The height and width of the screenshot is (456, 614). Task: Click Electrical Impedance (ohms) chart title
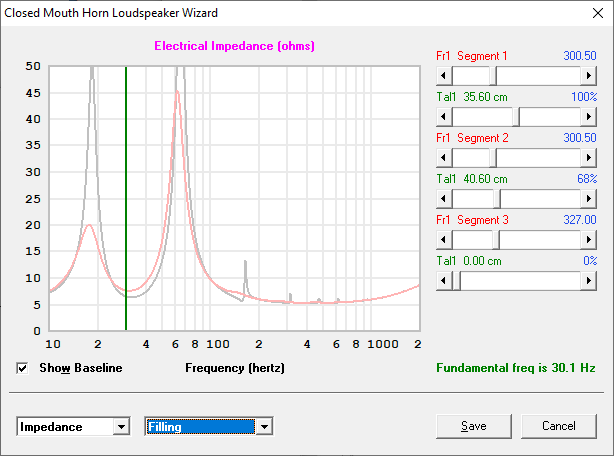[x=234, y=46]
